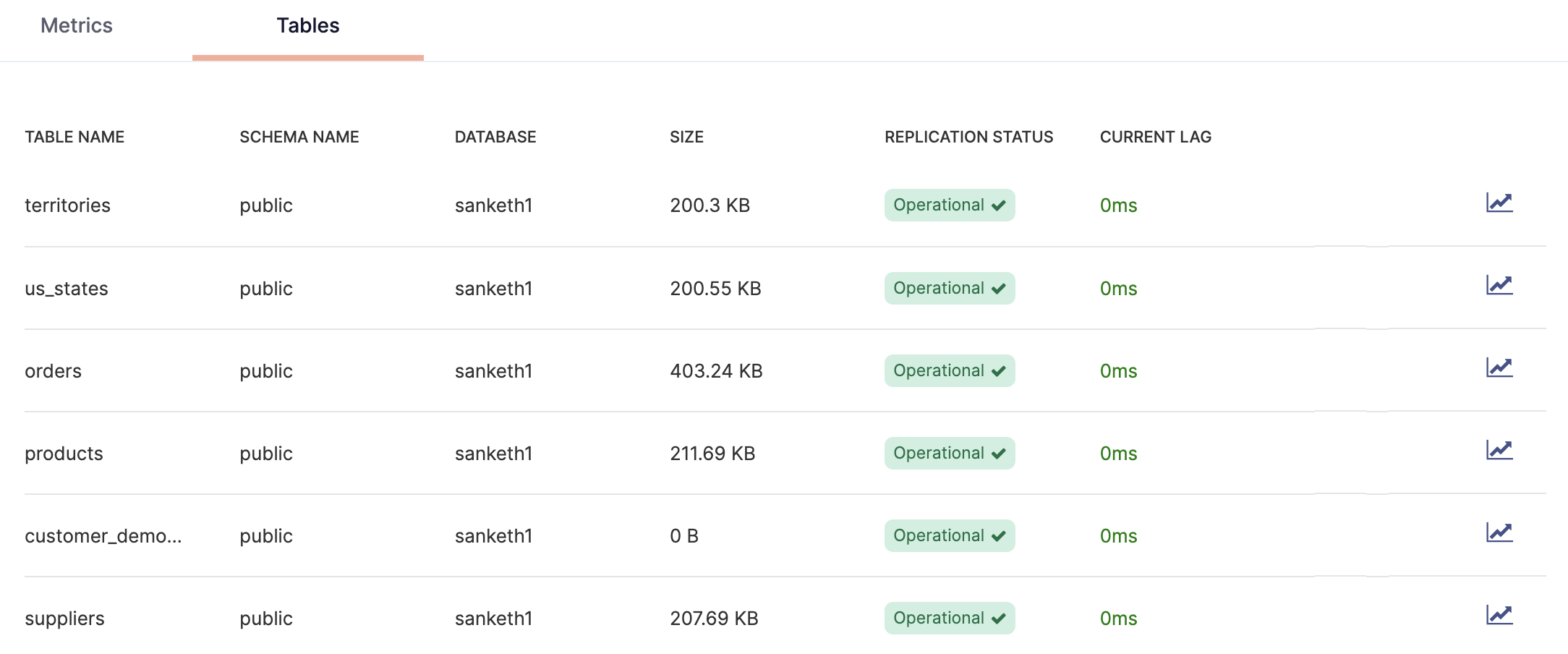The height and width of the screenshot is (654, 1568).
Task: Click the territories table name
Action: (x=67, y=205)
